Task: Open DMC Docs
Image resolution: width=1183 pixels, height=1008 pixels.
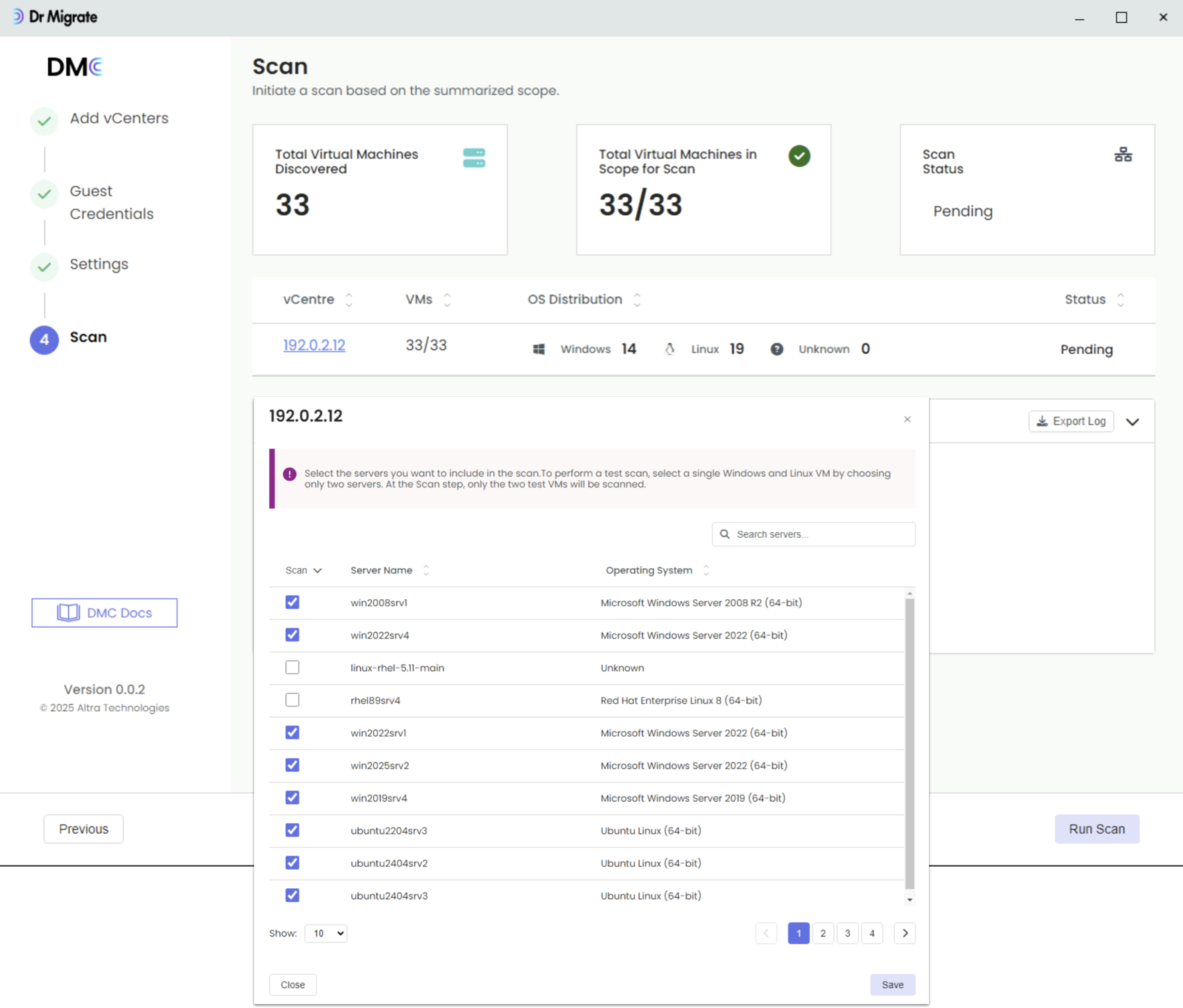Action: click(x=105, y=613)
